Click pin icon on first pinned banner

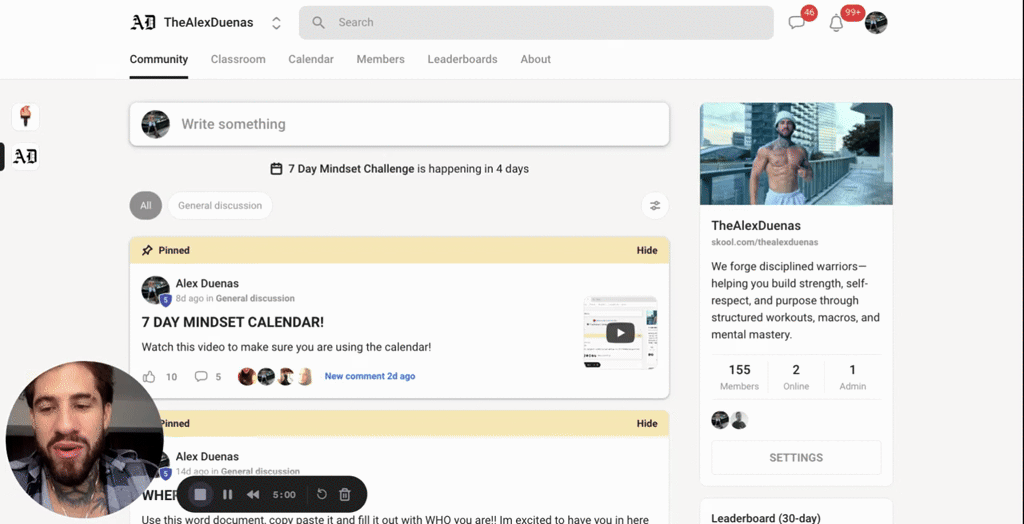click(147, 250)
